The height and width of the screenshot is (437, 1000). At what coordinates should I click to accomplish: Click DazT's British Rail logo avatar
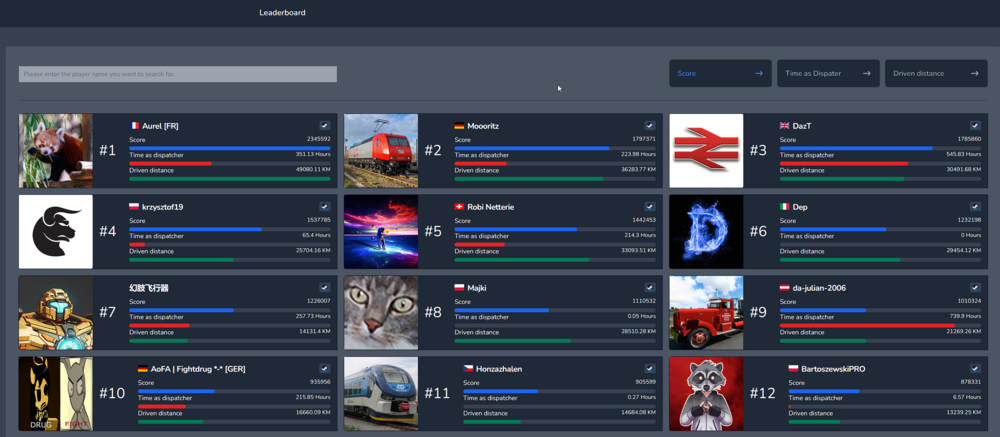(x=706, y=151)
